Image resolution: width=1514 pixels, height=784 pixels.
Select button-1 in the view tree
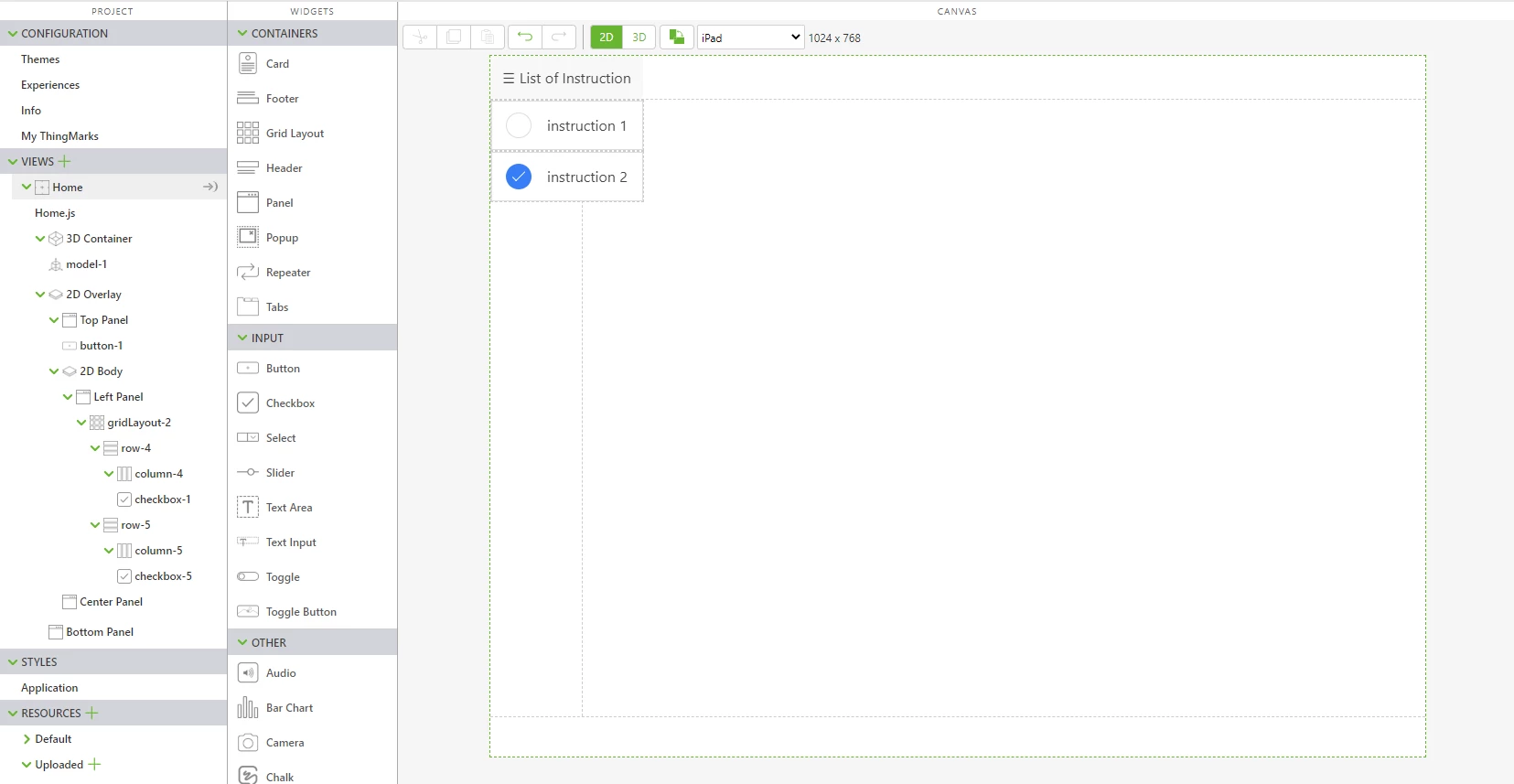101,346
